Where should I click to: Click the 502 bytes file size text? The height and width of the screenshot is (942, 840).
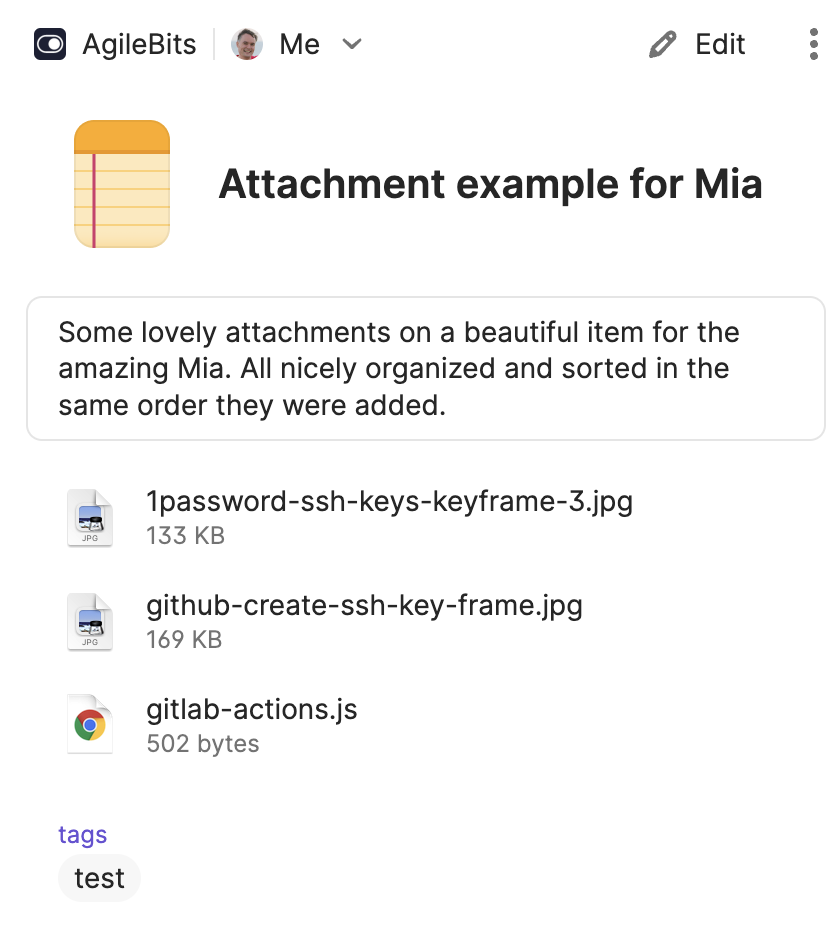coord(203,744)
